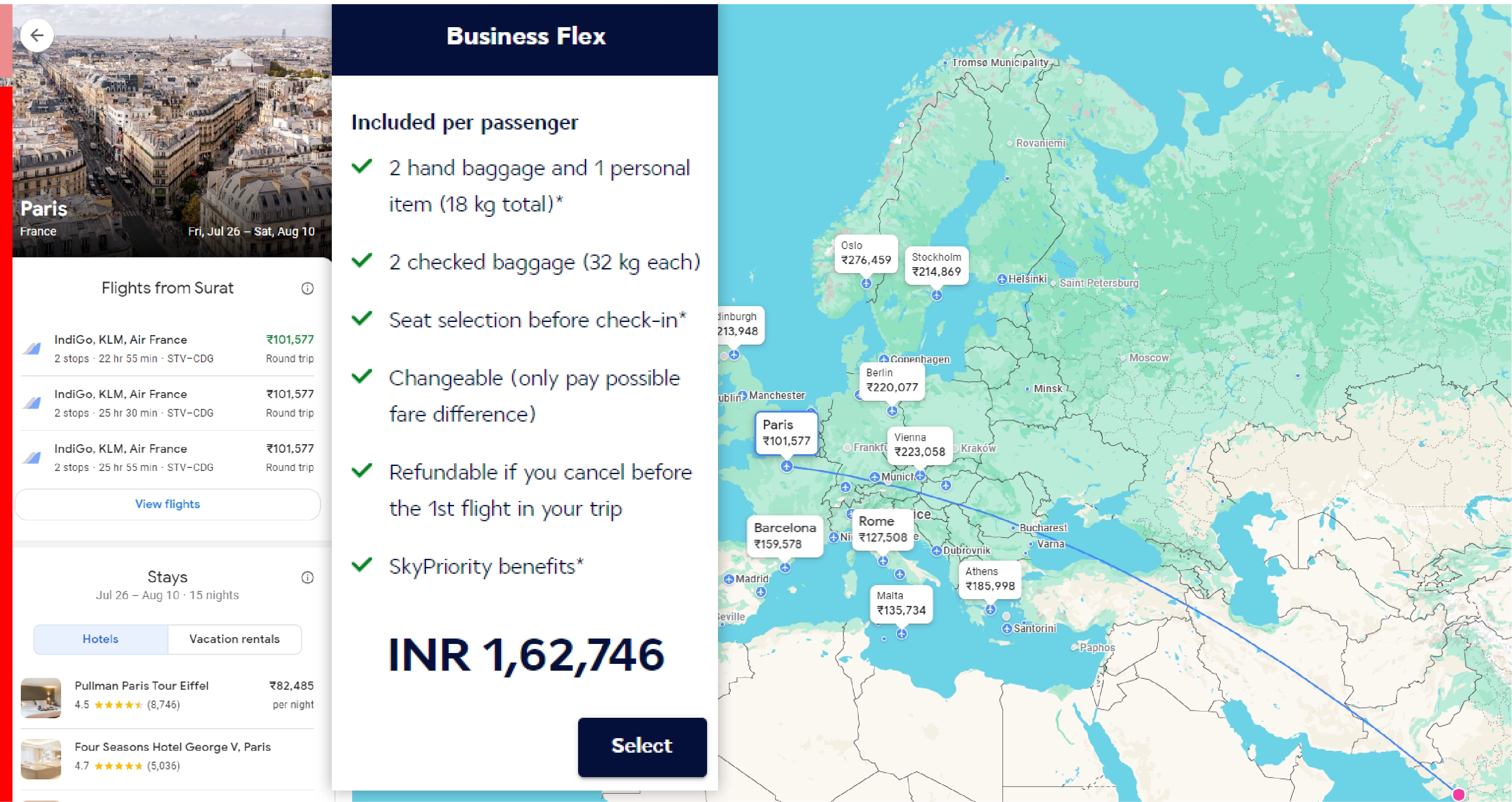Click the airplane marker near Malta

902,634
